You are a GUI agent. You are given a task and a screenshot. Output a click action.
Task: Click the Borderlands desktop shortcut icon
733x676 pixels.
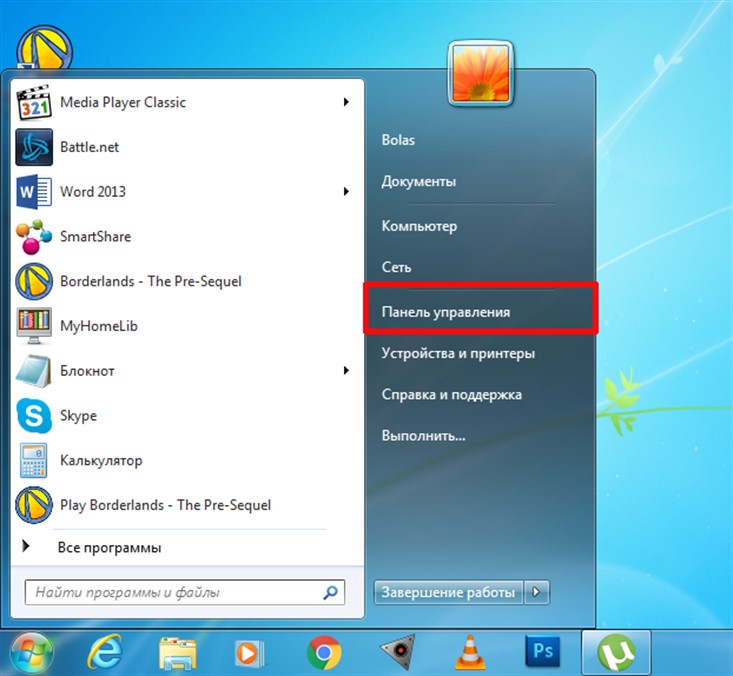(x=44, y=48)
